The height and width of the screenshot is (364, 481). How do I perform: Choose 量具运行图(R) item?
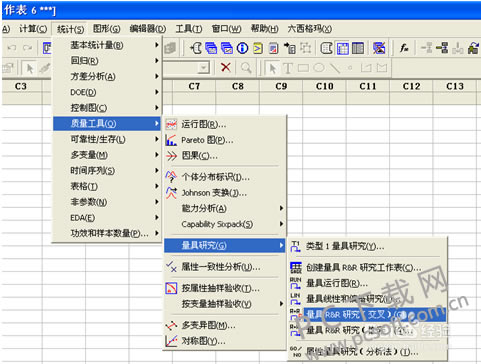point(367,283)
